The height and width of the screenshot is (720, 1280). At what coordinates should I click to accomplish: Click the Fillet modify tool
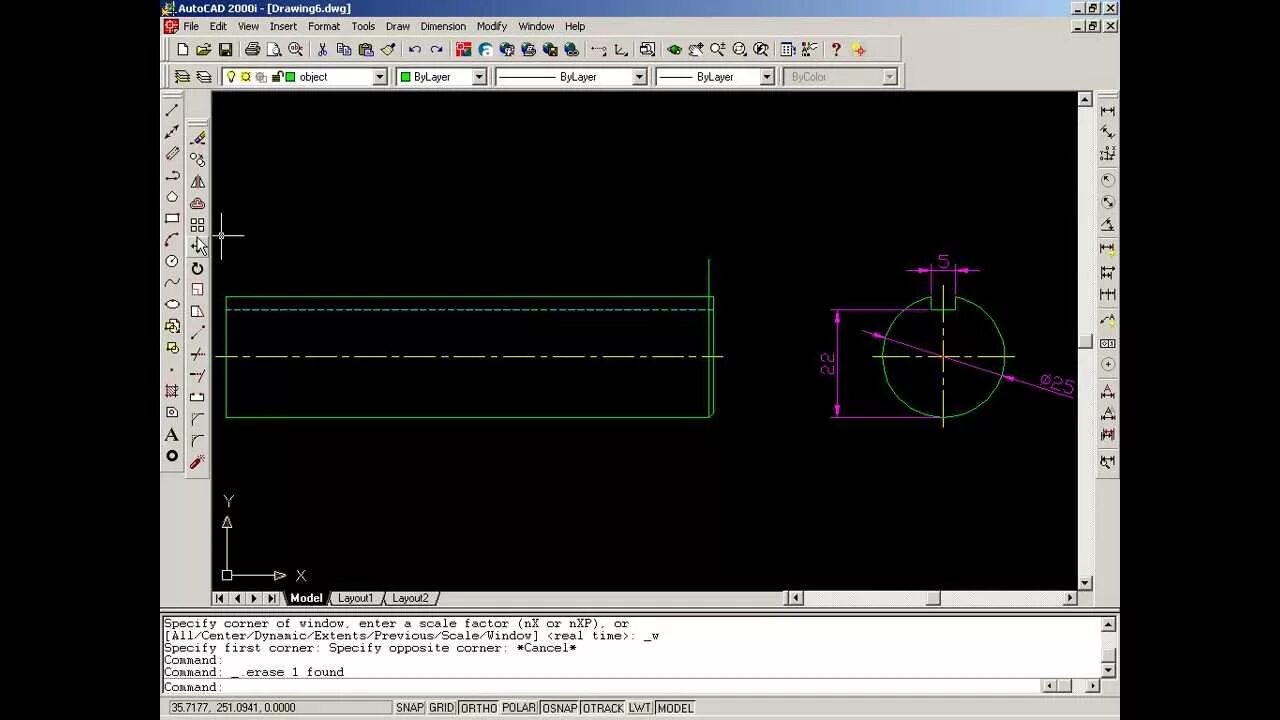pyautogui.click(x=198, y=440)
